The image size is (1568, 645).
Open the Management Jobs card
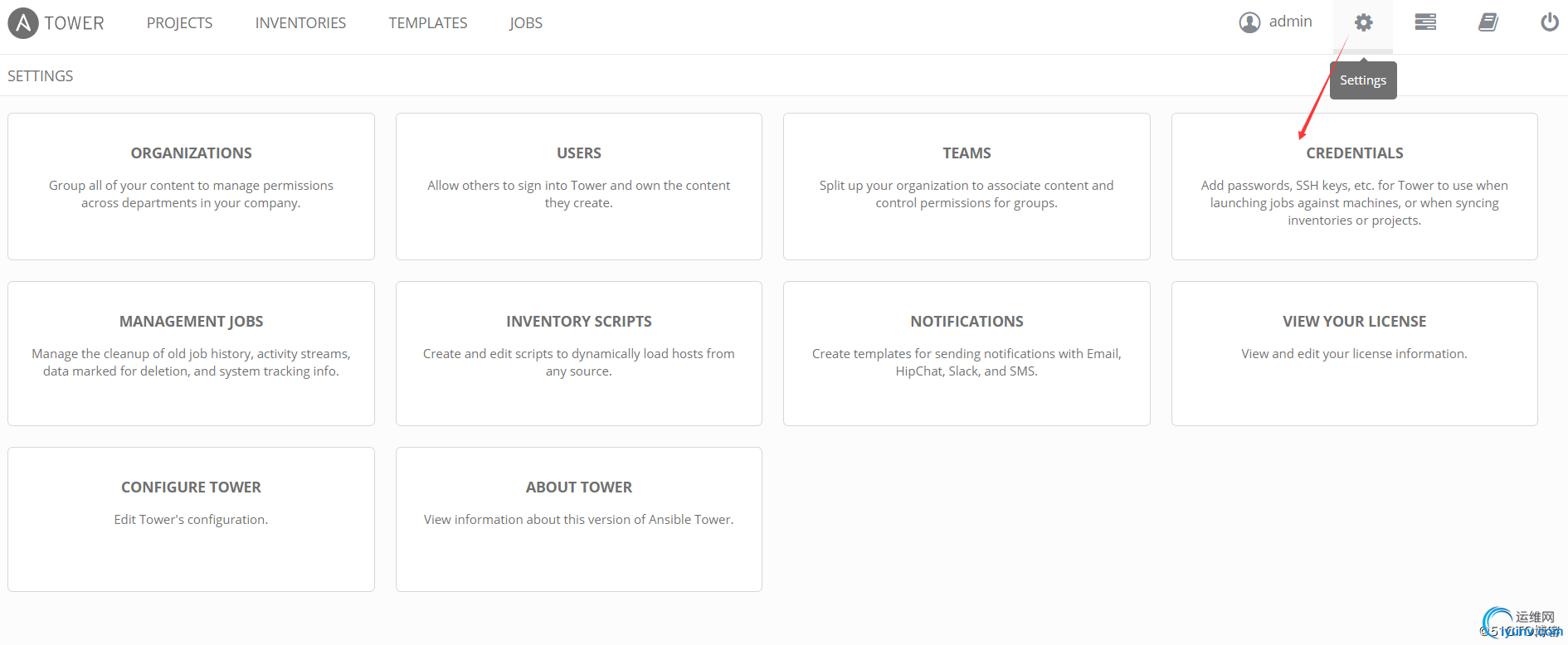191,354
